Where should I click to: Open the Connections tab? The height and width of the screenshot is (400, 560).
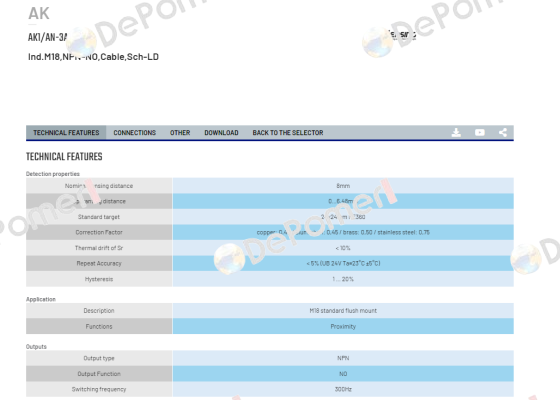pos(135,132)
